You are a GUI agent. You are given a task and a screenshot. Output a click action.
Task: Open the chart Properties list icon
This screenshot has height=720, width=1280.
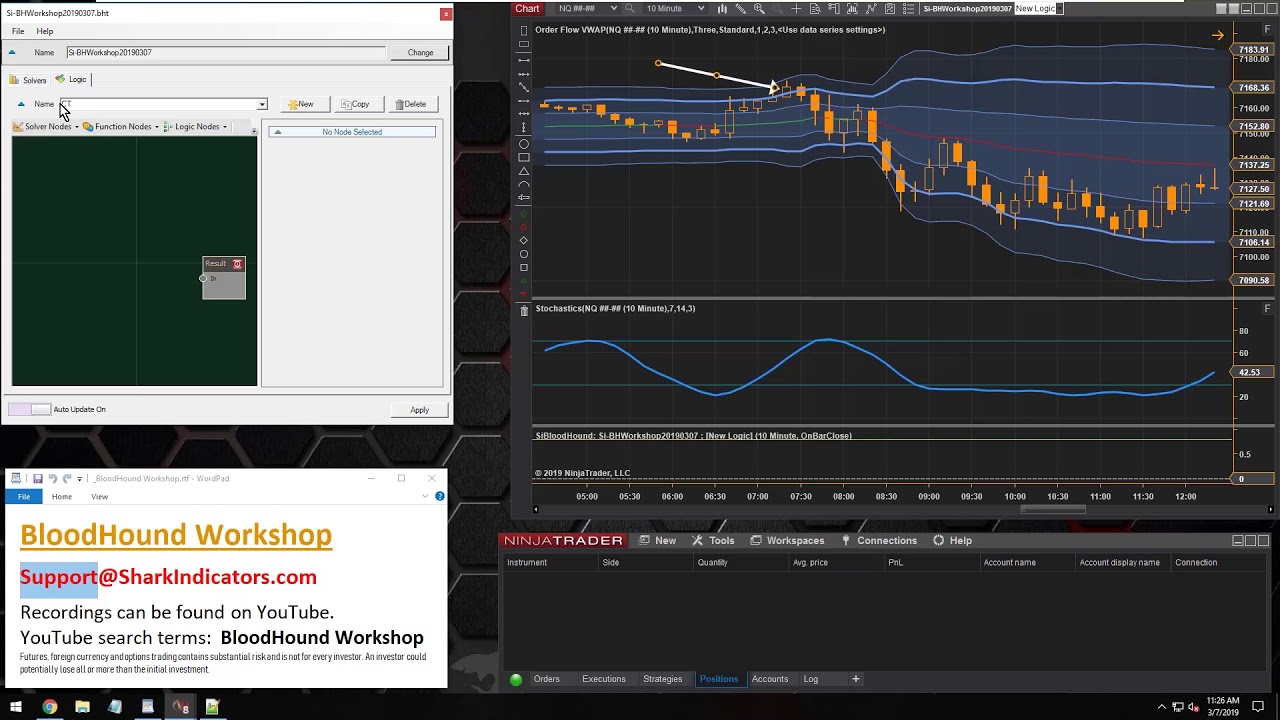coord(908,9)
